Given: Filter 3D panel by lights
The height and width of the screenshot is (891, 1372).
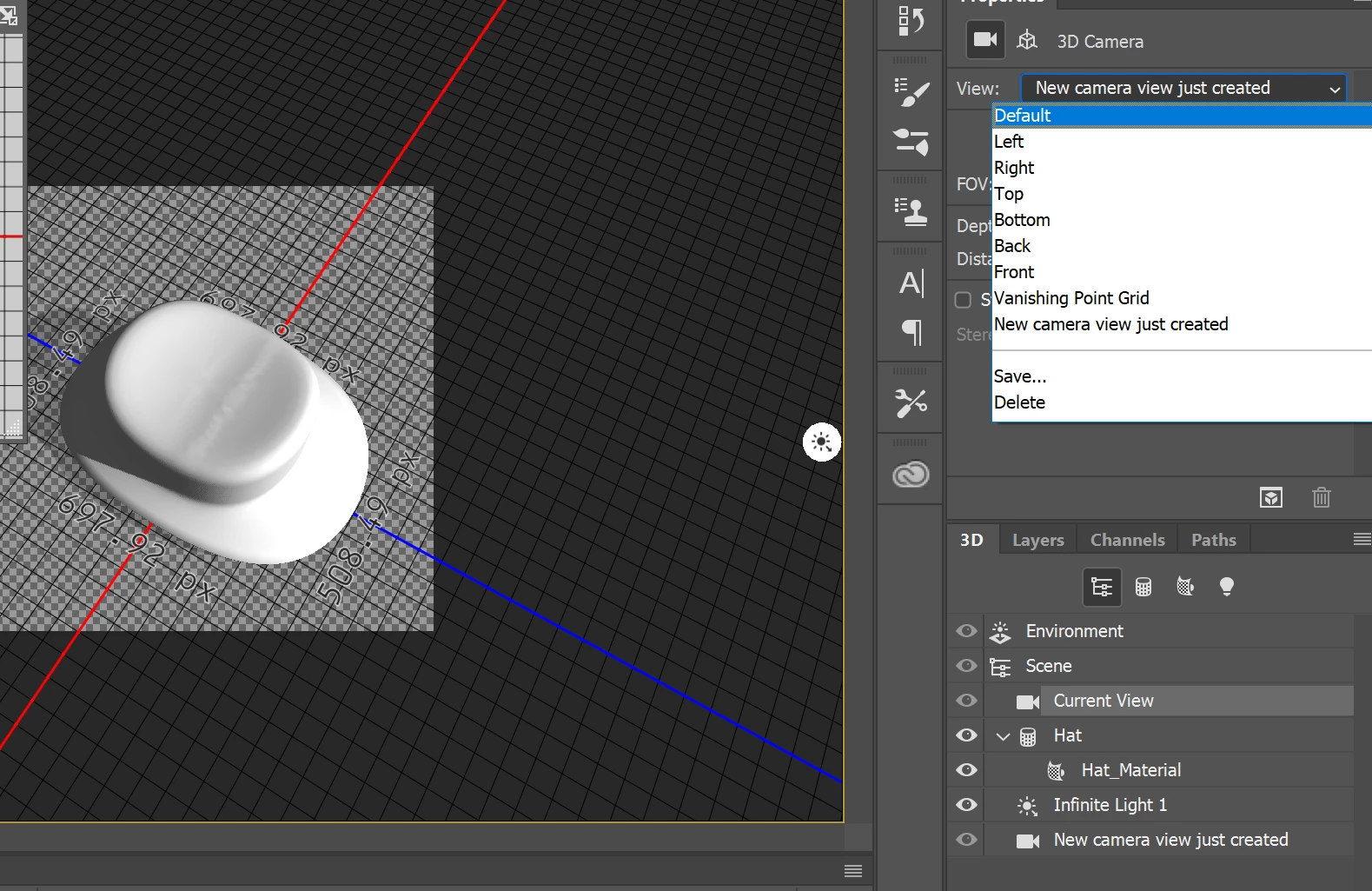Looking at the screenshot, I should click(x=1227, y=587).
